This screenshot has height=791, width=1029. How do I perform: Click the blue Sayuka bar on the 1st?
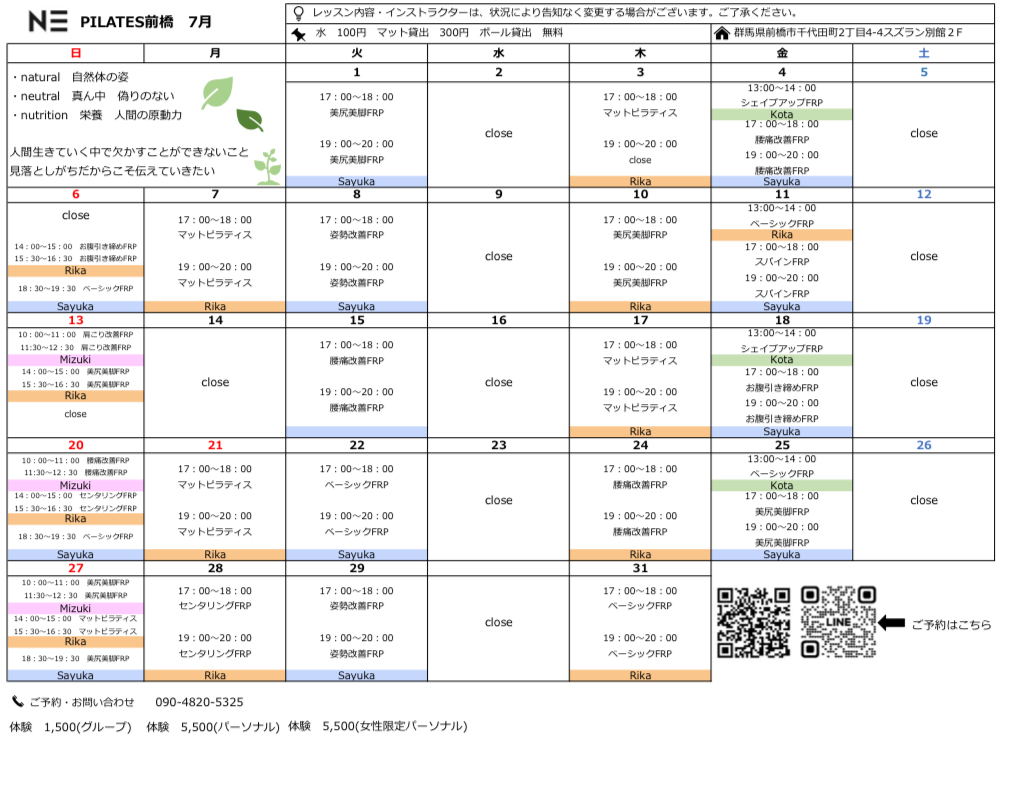(356, 181)
